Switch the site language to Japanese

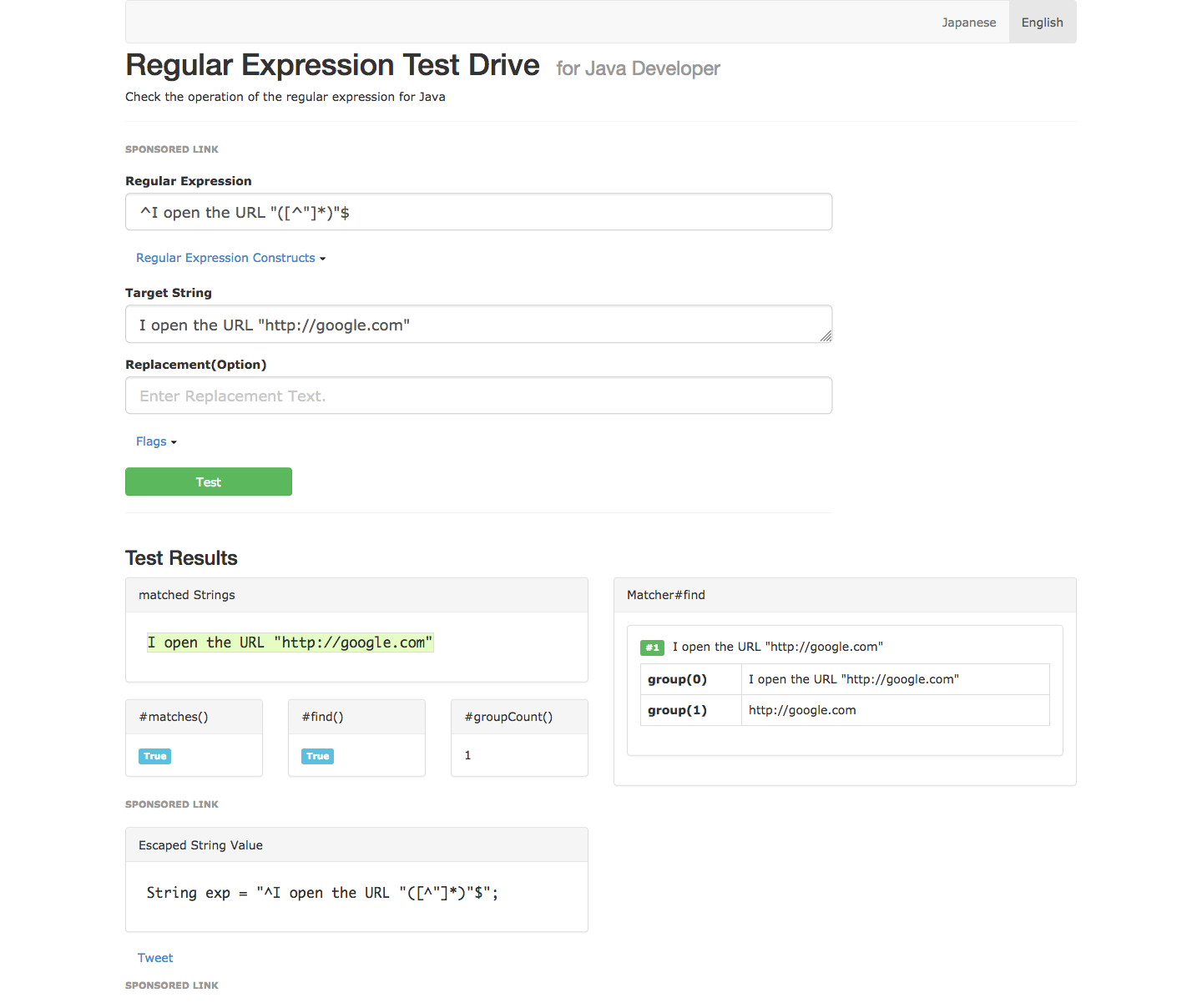pyautogui.click(x=968, y=23)
